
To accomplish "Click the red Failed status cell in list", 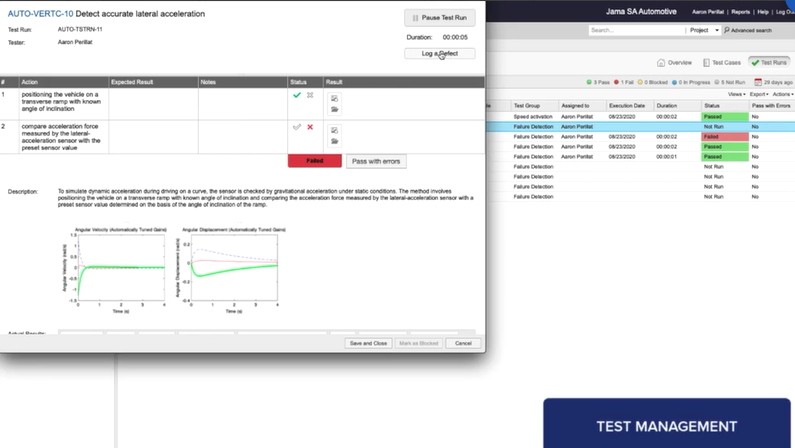I will tap(725, 137).
